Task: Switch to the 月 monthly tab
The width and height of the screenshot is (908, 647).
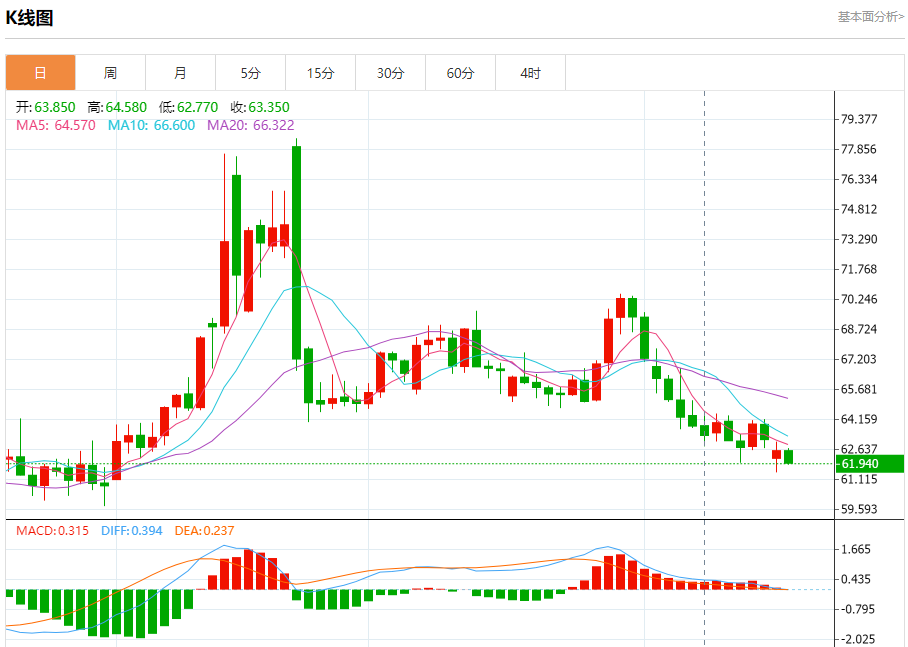Action: coord(181,73)
